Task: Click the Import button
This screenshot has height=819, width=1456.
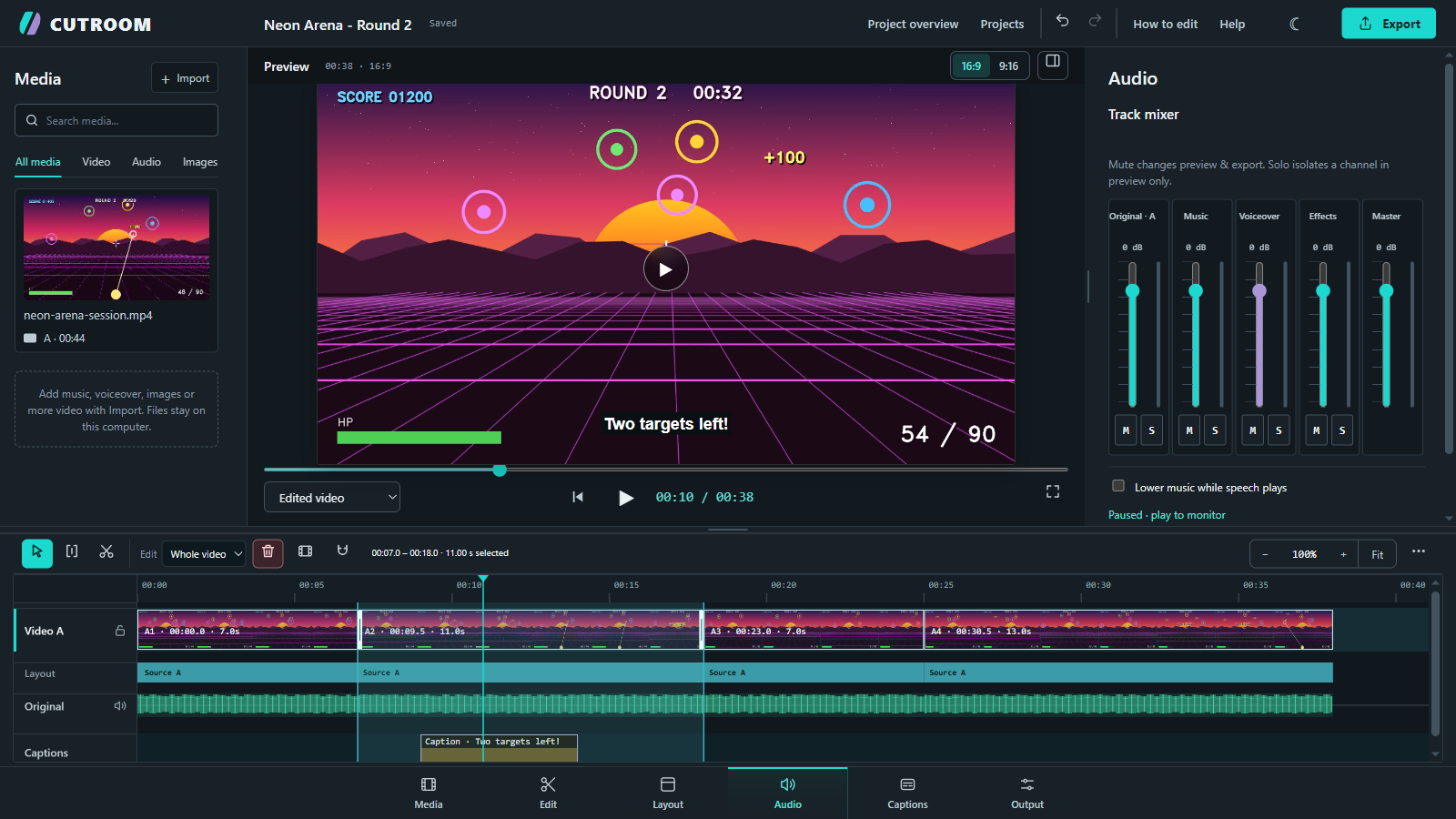Action: 185,78
